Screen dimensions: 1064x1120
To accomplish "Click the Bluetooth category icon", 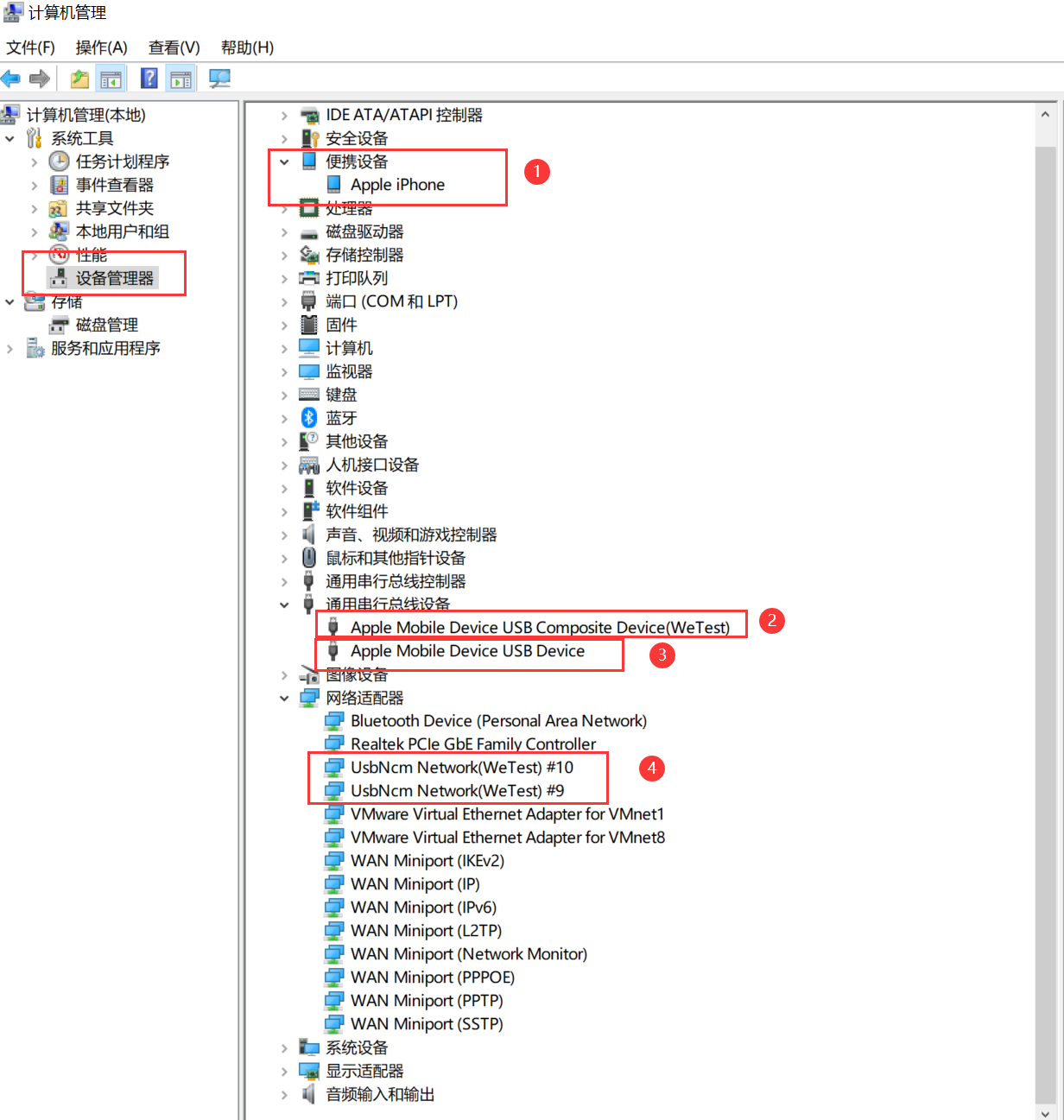I will pos(308,418).
